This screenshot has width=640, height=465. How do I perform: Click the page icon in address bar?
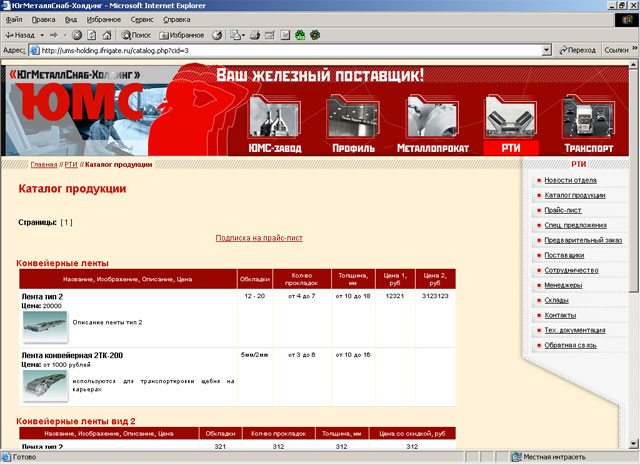pyautogui.click(x=35, y=51)
